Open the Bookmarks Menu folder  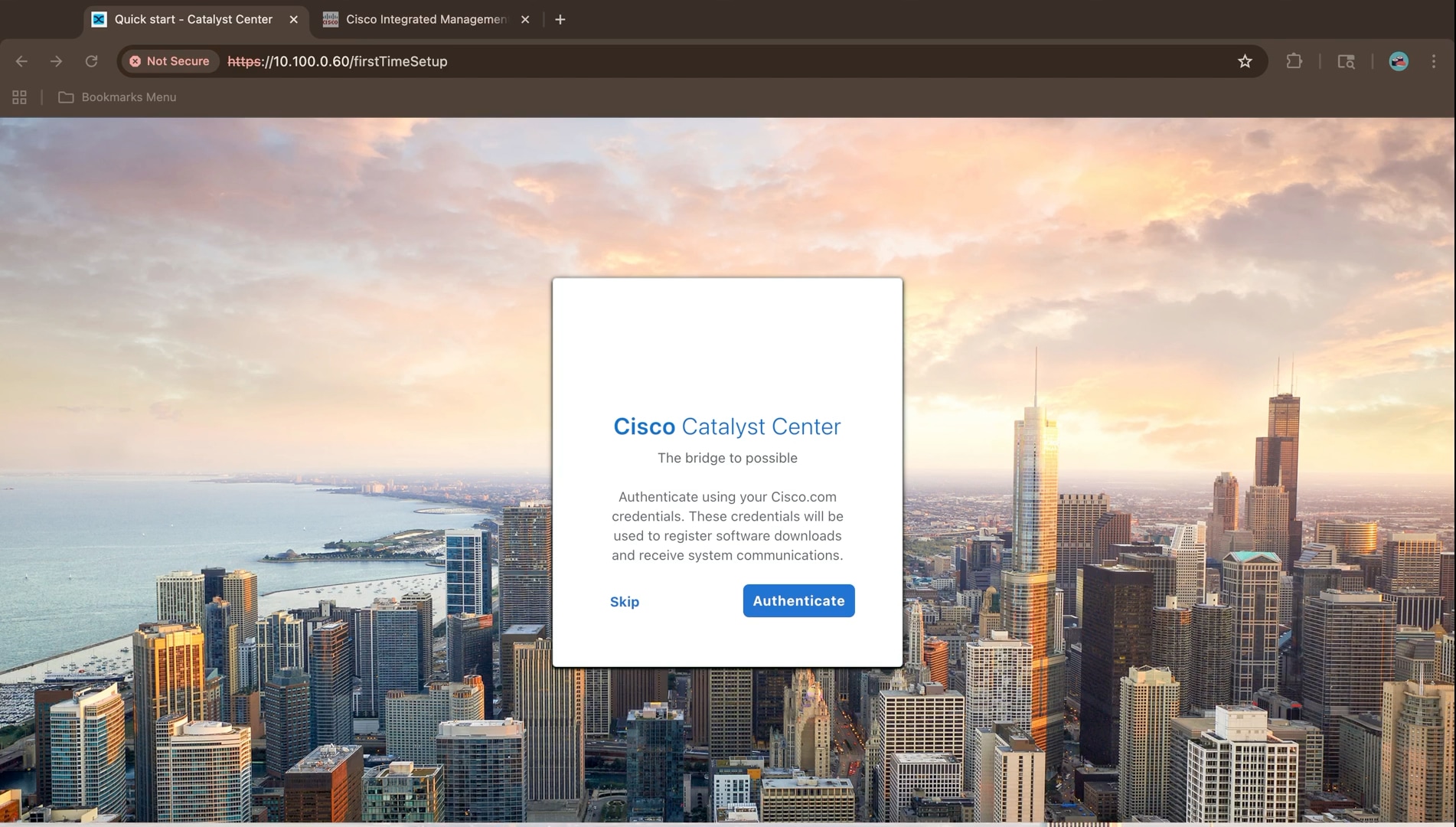pos(117,97)
